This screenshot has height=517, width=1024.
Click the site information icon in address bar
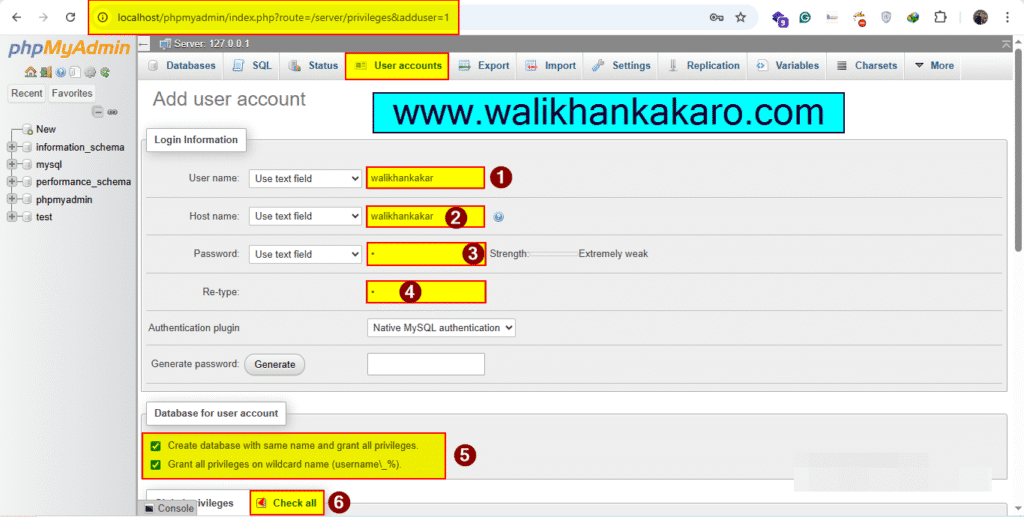[103, 18]
